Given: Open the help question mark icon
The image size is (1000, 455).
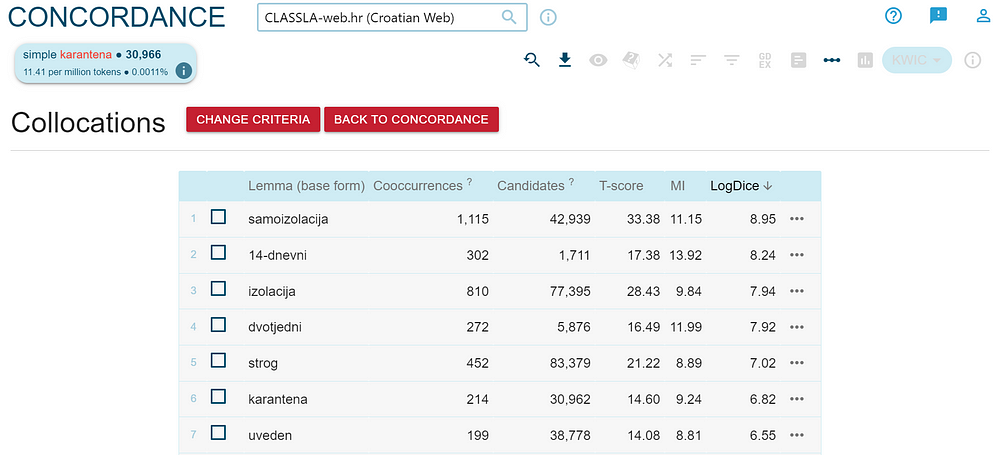Looking at the screenshot, I should coord(894,16).
